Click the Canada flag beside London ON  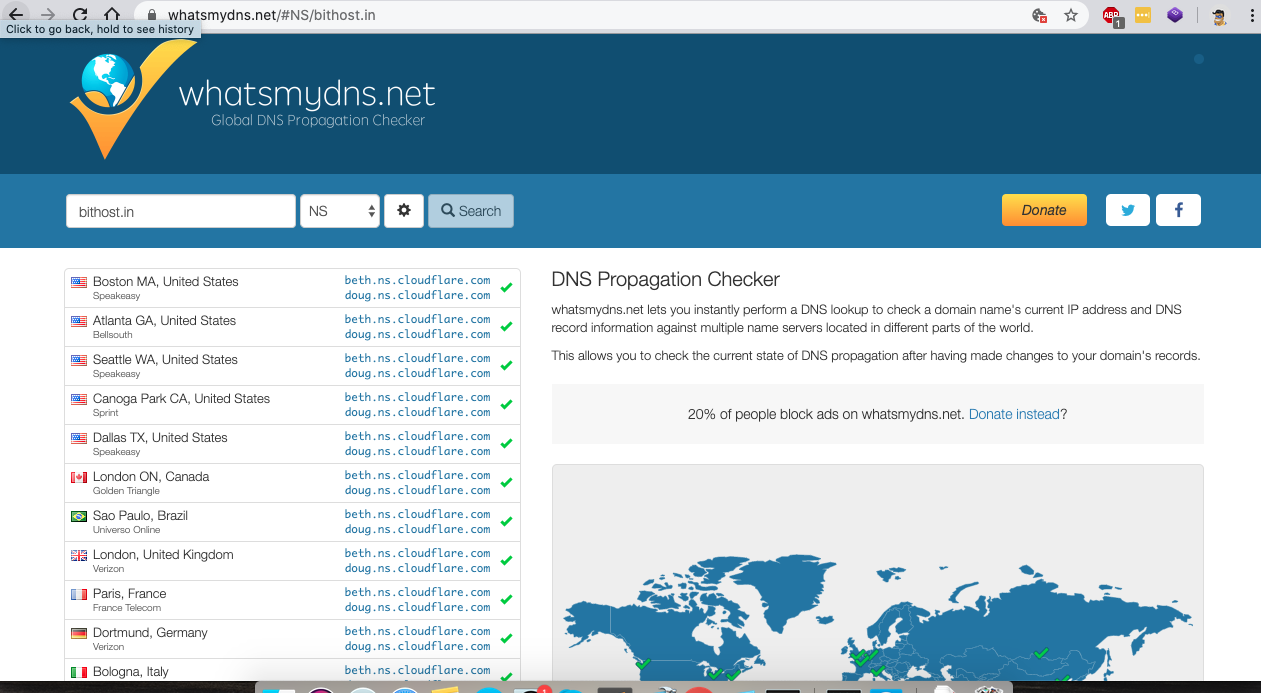pos(79,477)
